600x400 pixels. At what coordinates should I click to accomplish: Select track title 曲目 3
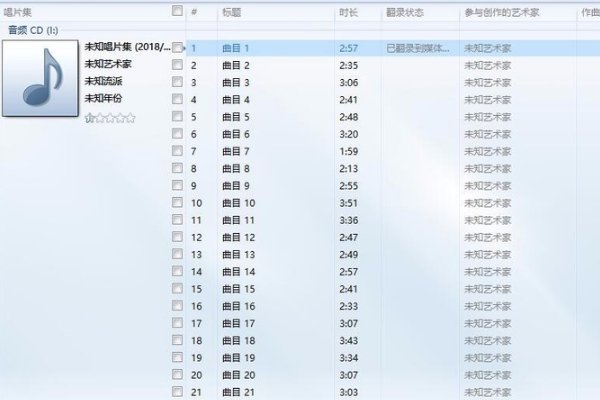(x=236, y=83)
